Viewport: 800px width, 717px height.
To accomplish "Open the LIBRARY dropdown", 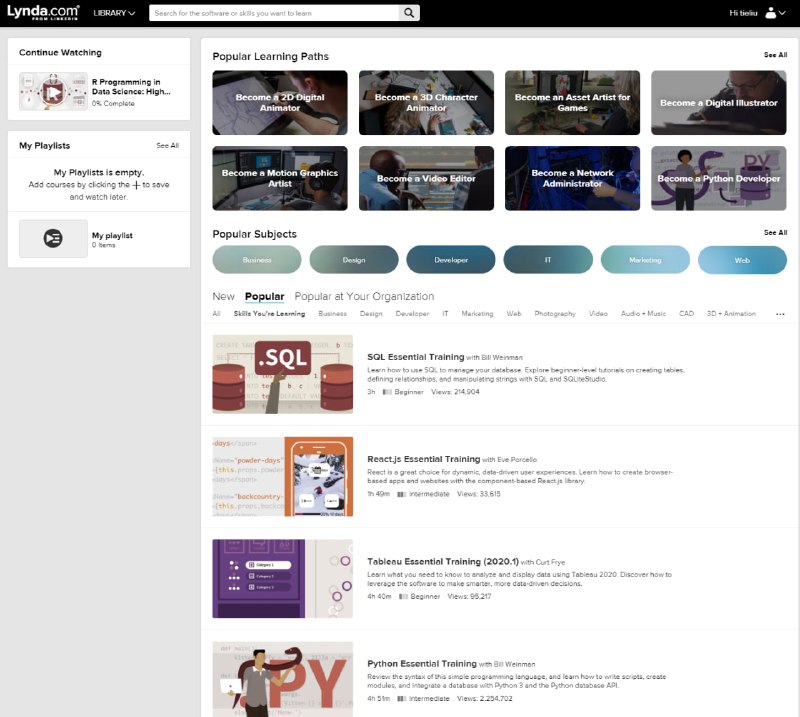I will (114, 13).
